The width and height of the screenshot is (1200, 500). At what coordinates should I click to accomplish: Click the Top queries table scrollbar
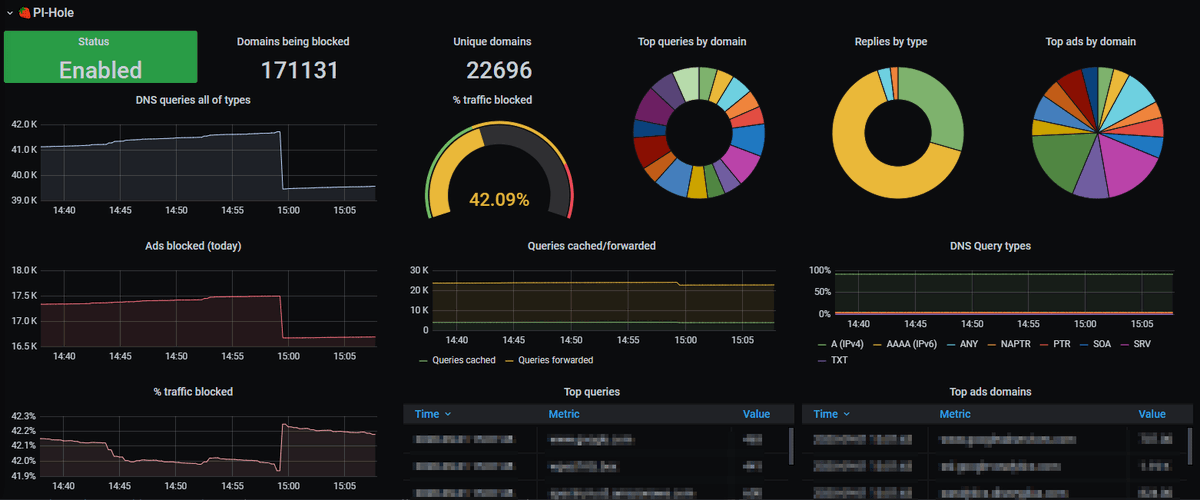click(x=792, y=446)
